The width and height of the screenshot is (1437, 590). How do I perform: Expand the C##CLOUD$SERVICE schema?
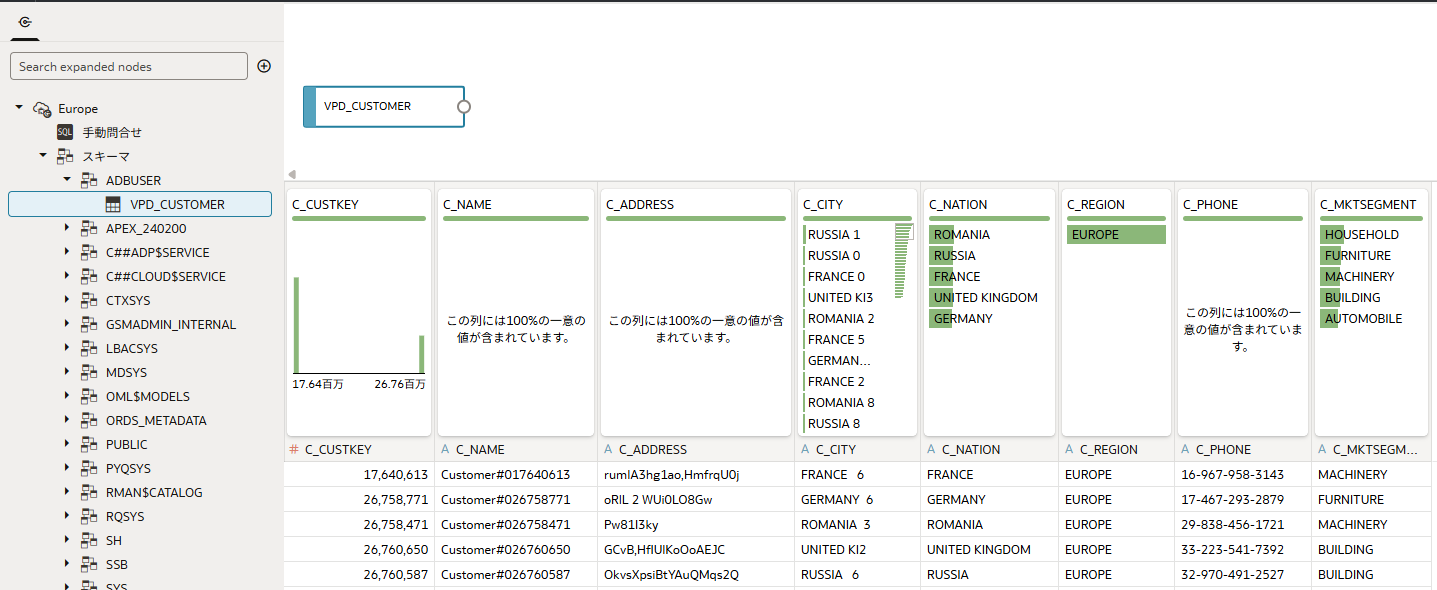coord(67,276)
